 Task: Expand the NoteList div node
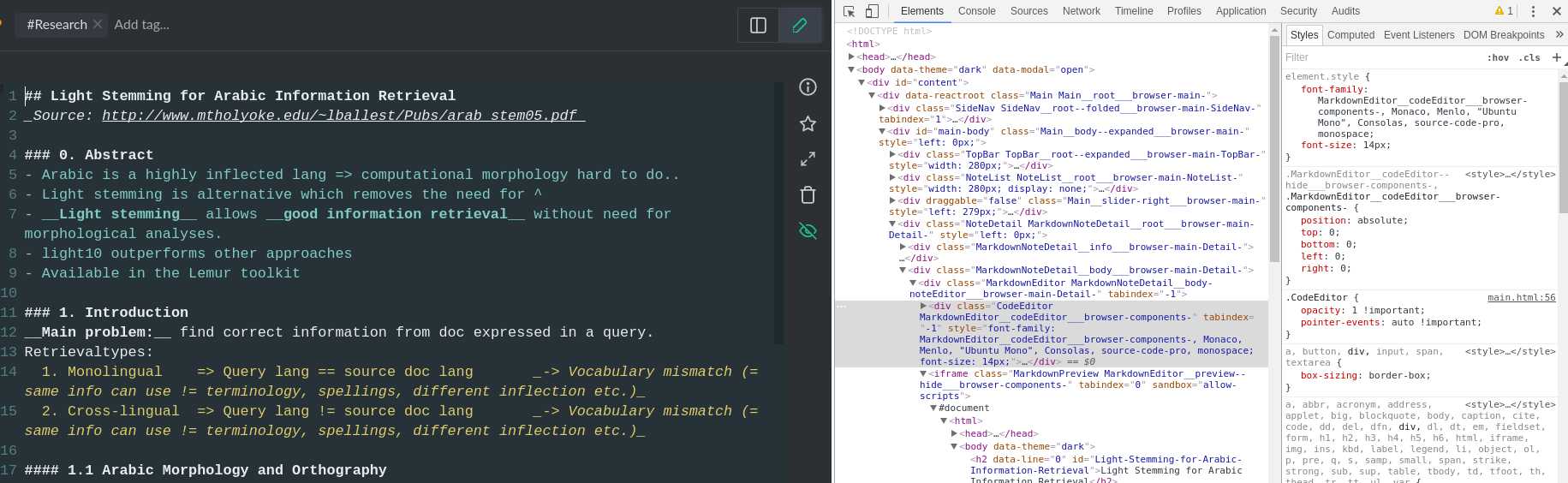pyautogui.click(x=892, y=177)
